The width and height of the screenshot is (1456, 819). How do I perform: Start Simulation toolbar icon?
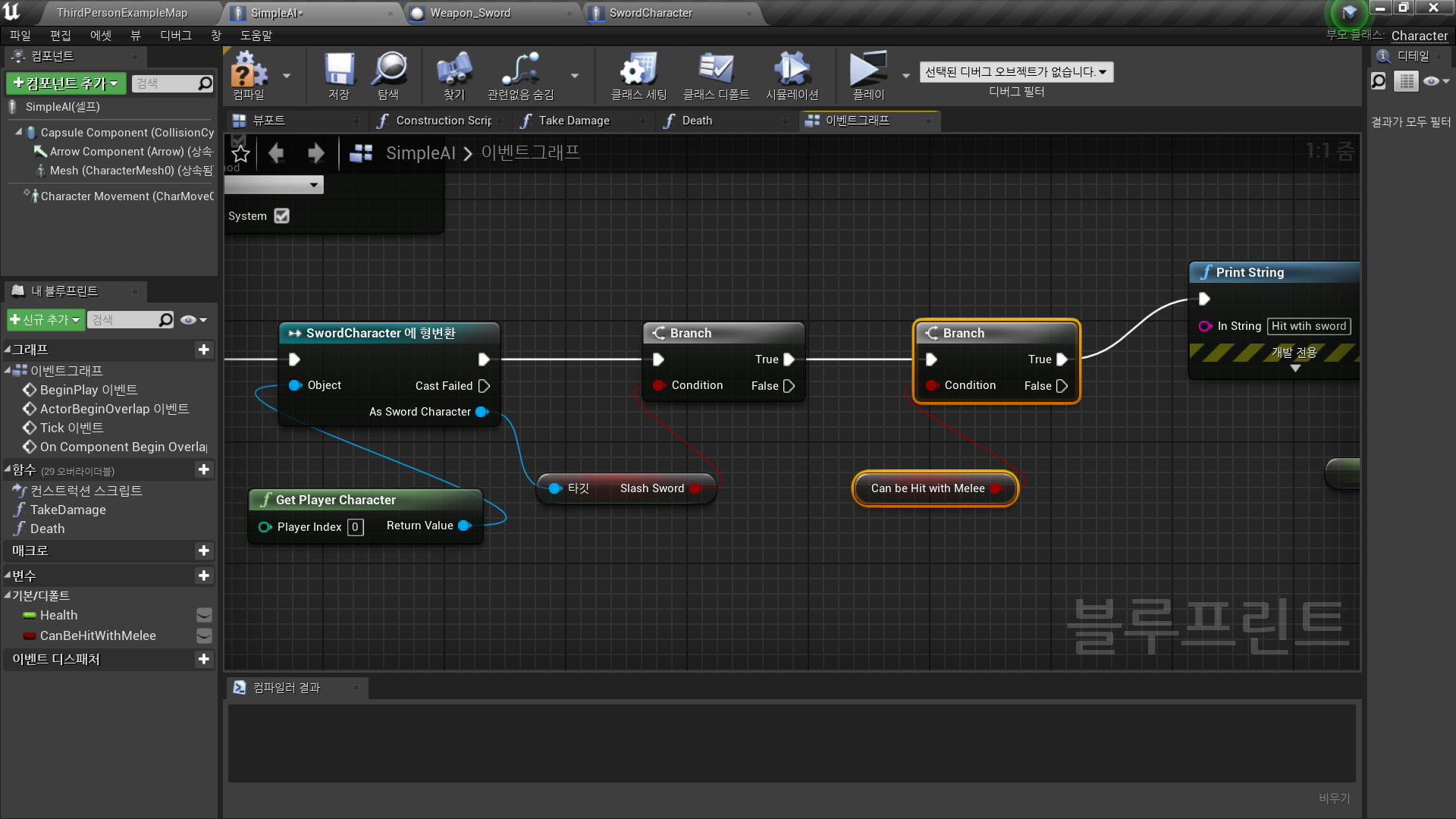coord(792,74)
